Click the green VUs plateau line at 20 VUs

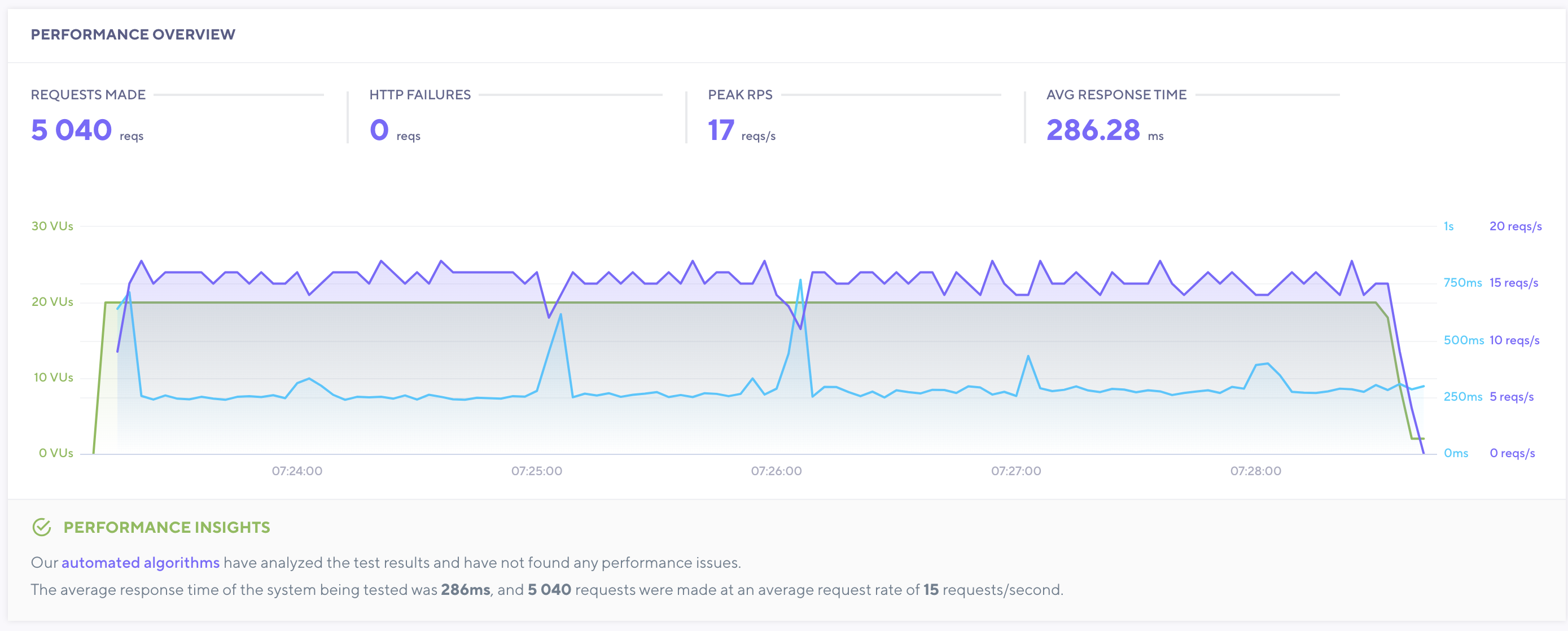[x=426, y=302]
